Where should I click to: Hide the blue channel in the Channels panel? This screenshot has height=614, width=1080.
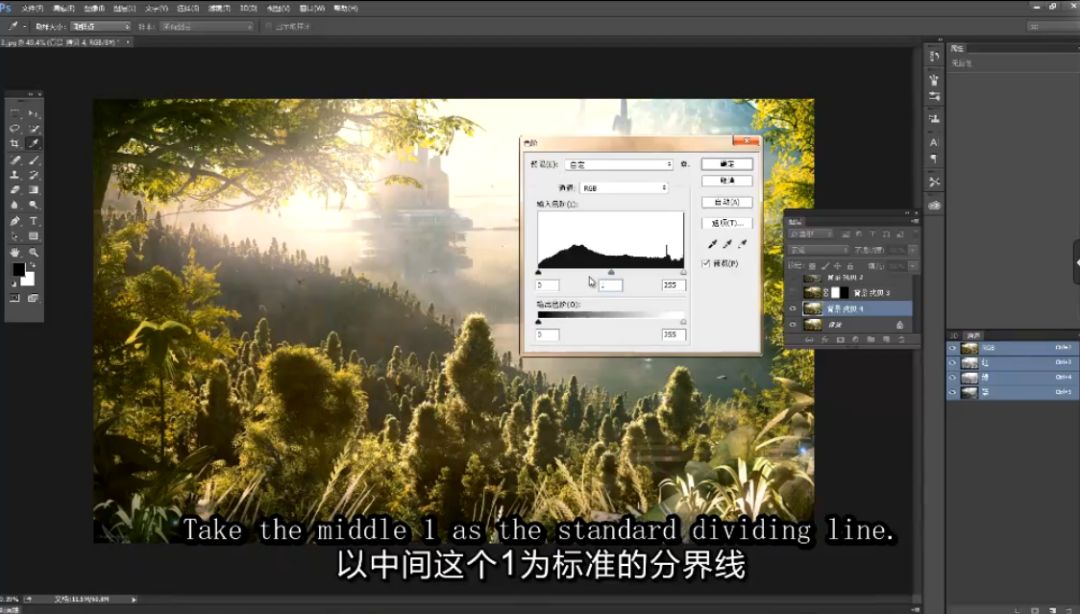point(951,391)
